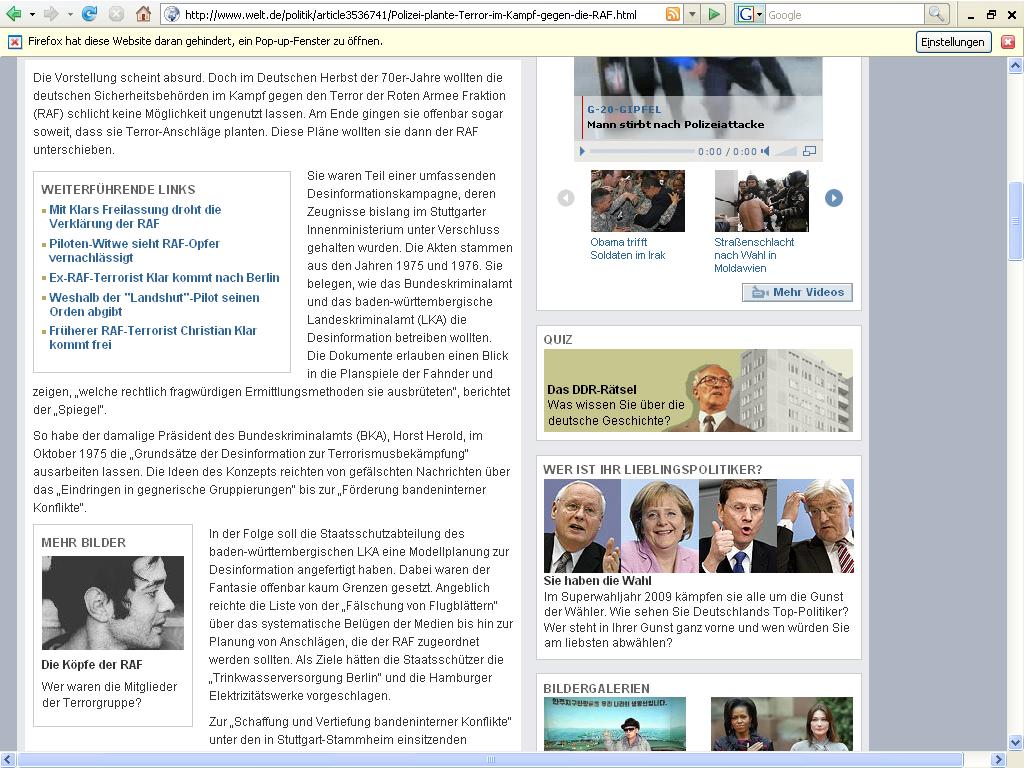Click the 'WEITERFÜHRENDE LINKS' box heading
The width and height of the screenshot is (1024, 768).
point(118,189)
